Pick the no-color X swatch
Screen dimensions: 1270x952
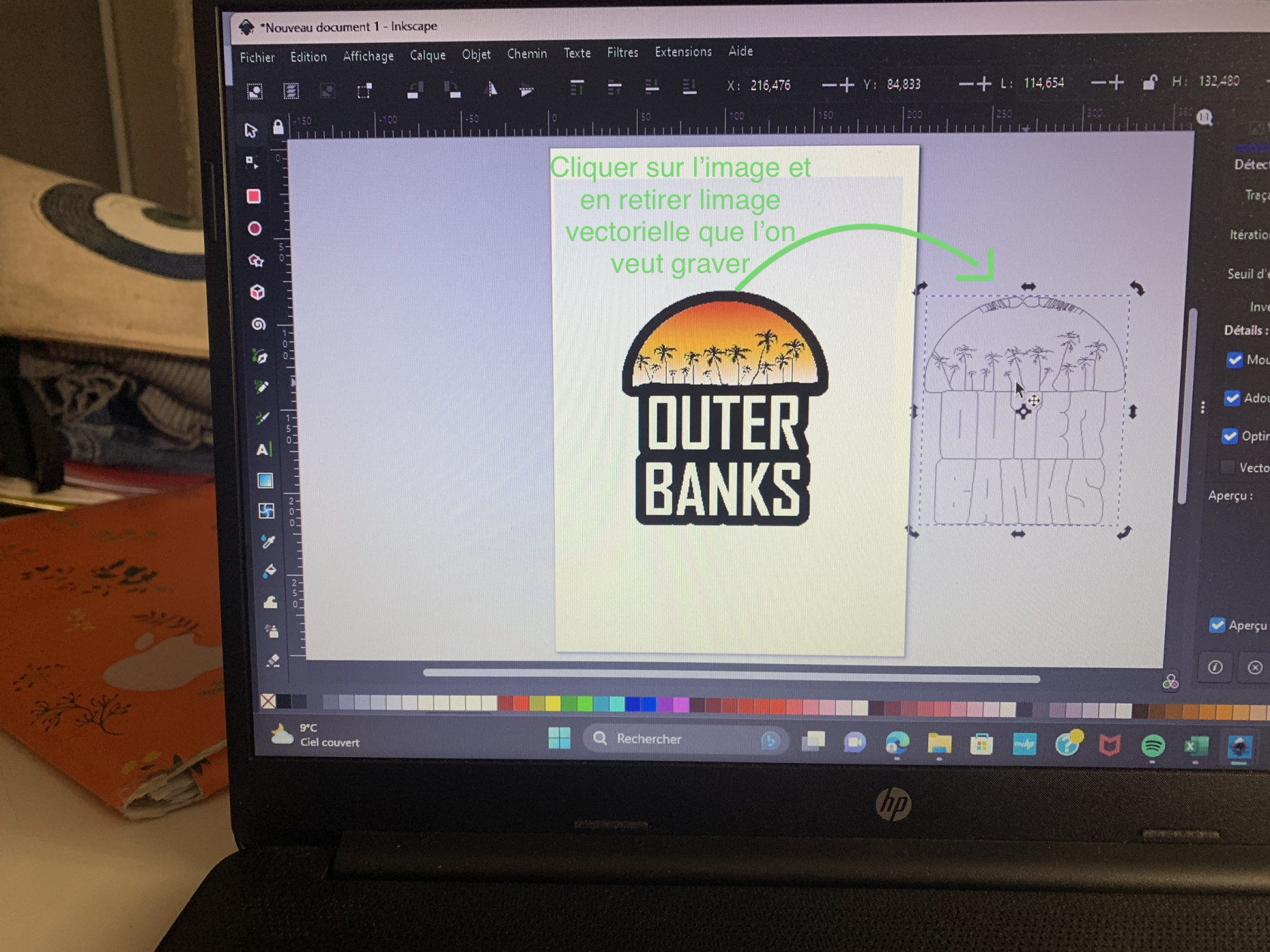[268, 702]
